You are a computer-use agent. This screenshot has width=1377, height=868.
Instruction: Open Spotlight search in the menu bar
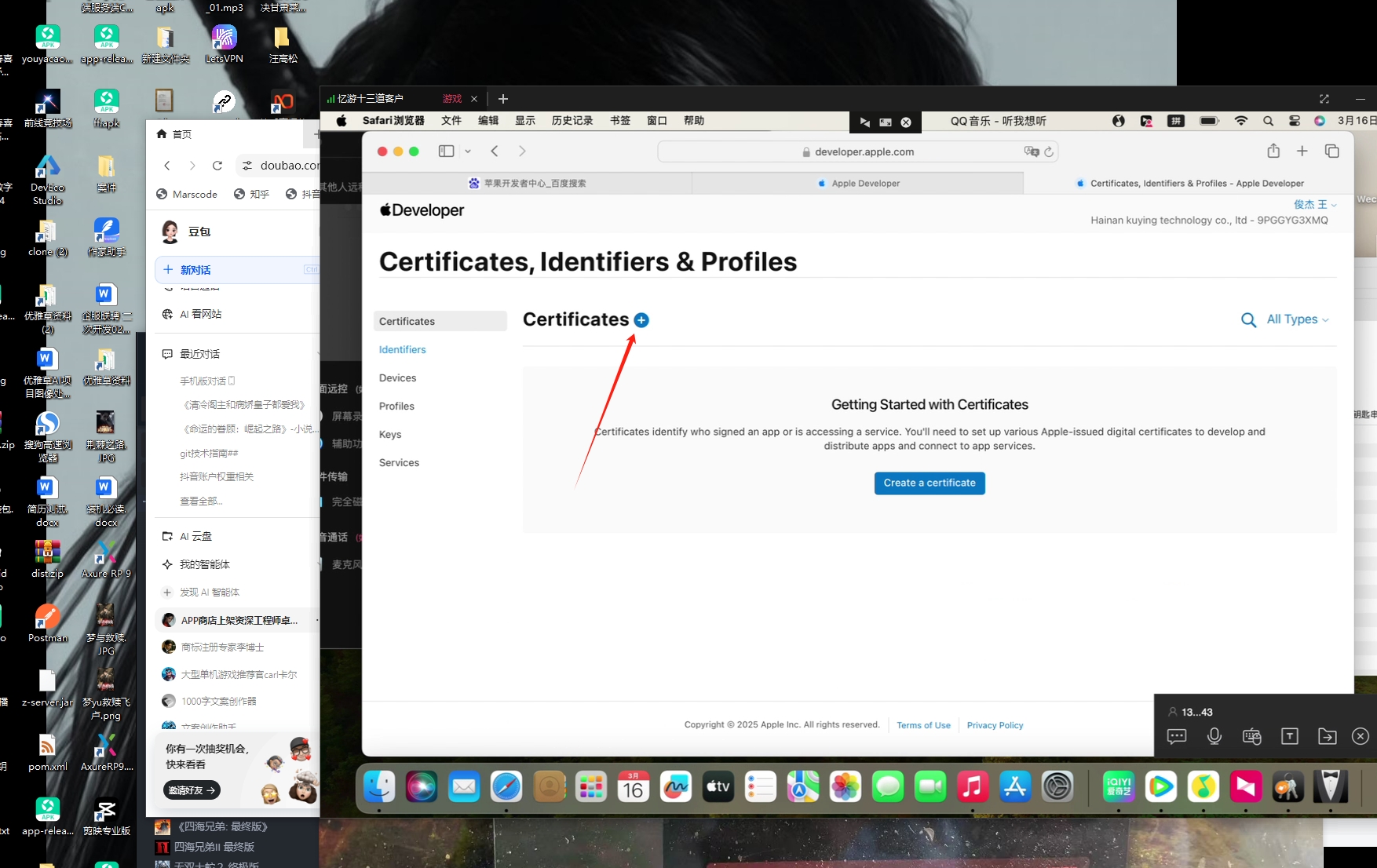point(1268,121)
